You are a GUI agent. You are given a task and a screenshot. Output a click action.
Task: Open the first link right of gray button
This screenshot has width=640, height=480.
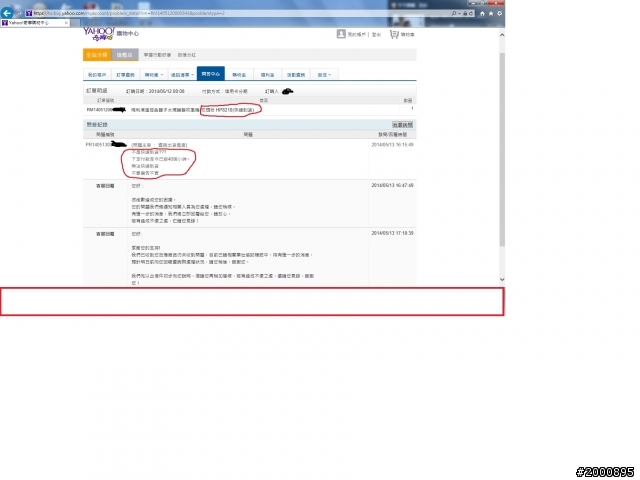pyautogui.click(x=157, y=55)
